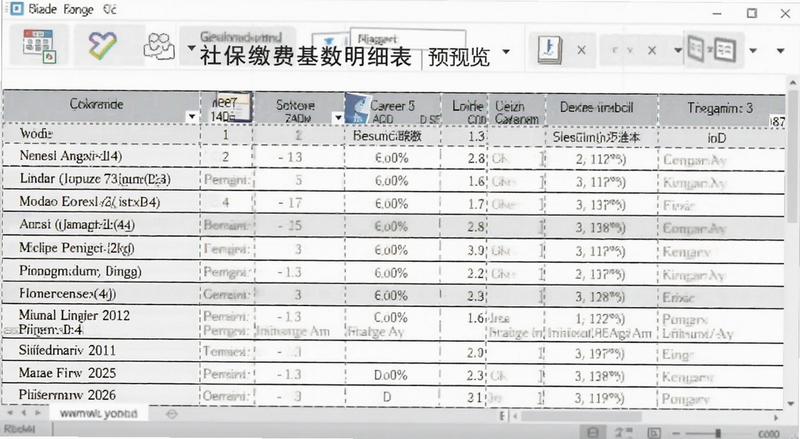The width and height of the screenshot is (800, 439).
Task: Switch to the 预预览 tab
Action: (459, 57)
